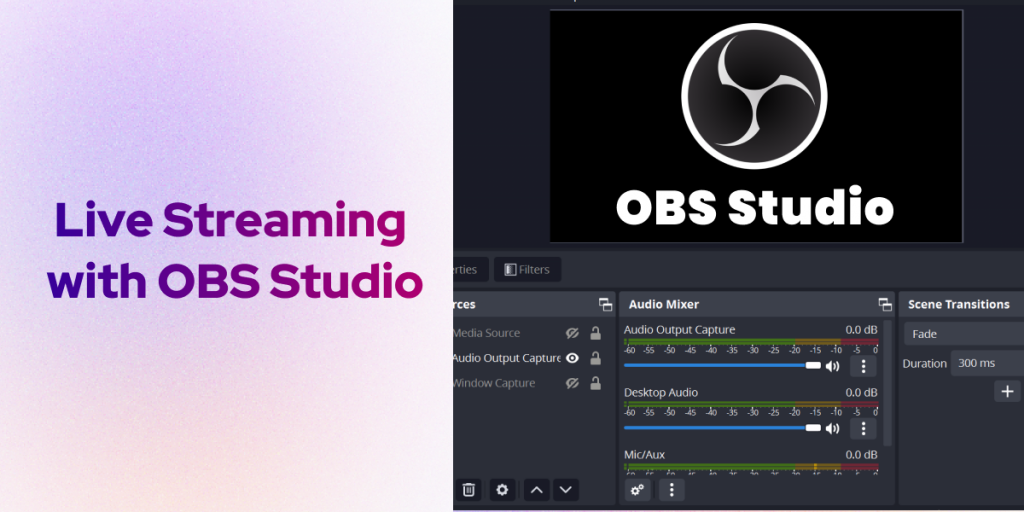Move selected source down
The width and height of the screenshot is (1024, 512).
coord(566,489)
